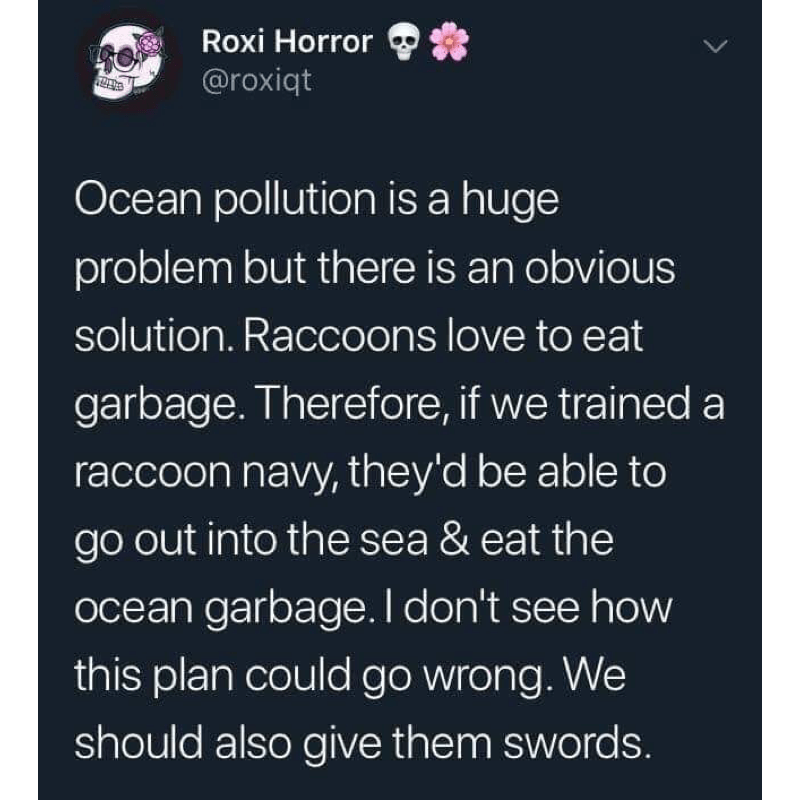The width and height of the screenshot is (800, 800).
Task: Click the skull emoji beside the name
Action: pos(402,42)
